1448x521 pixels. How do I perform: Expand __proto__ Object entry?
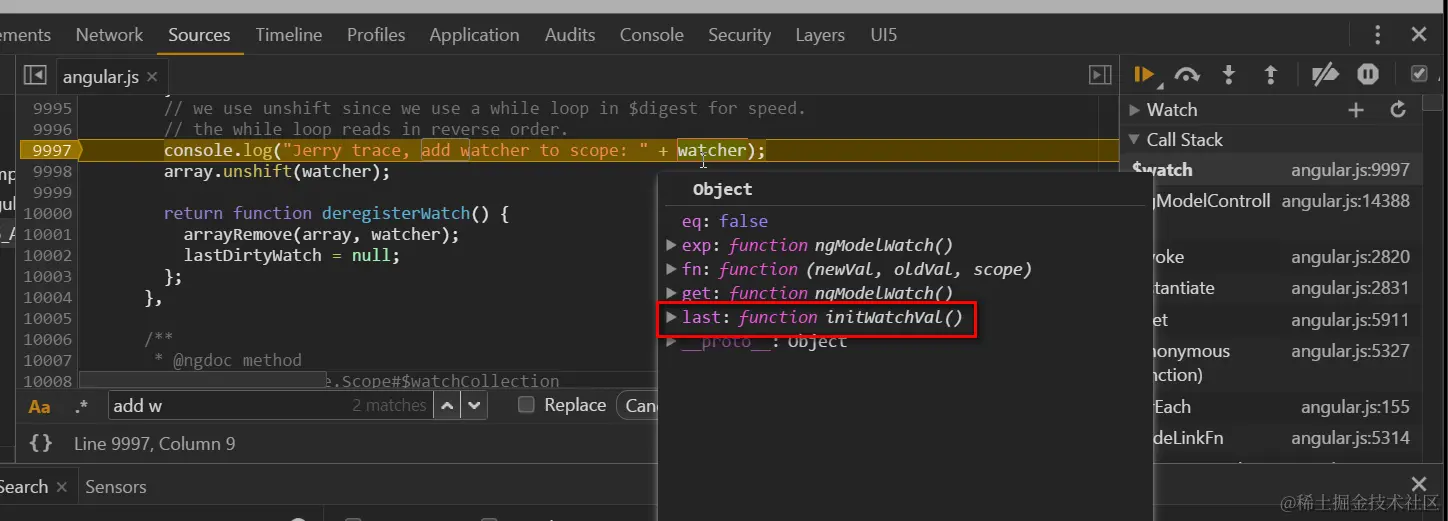pyautogui.click(x=672, y=341)
